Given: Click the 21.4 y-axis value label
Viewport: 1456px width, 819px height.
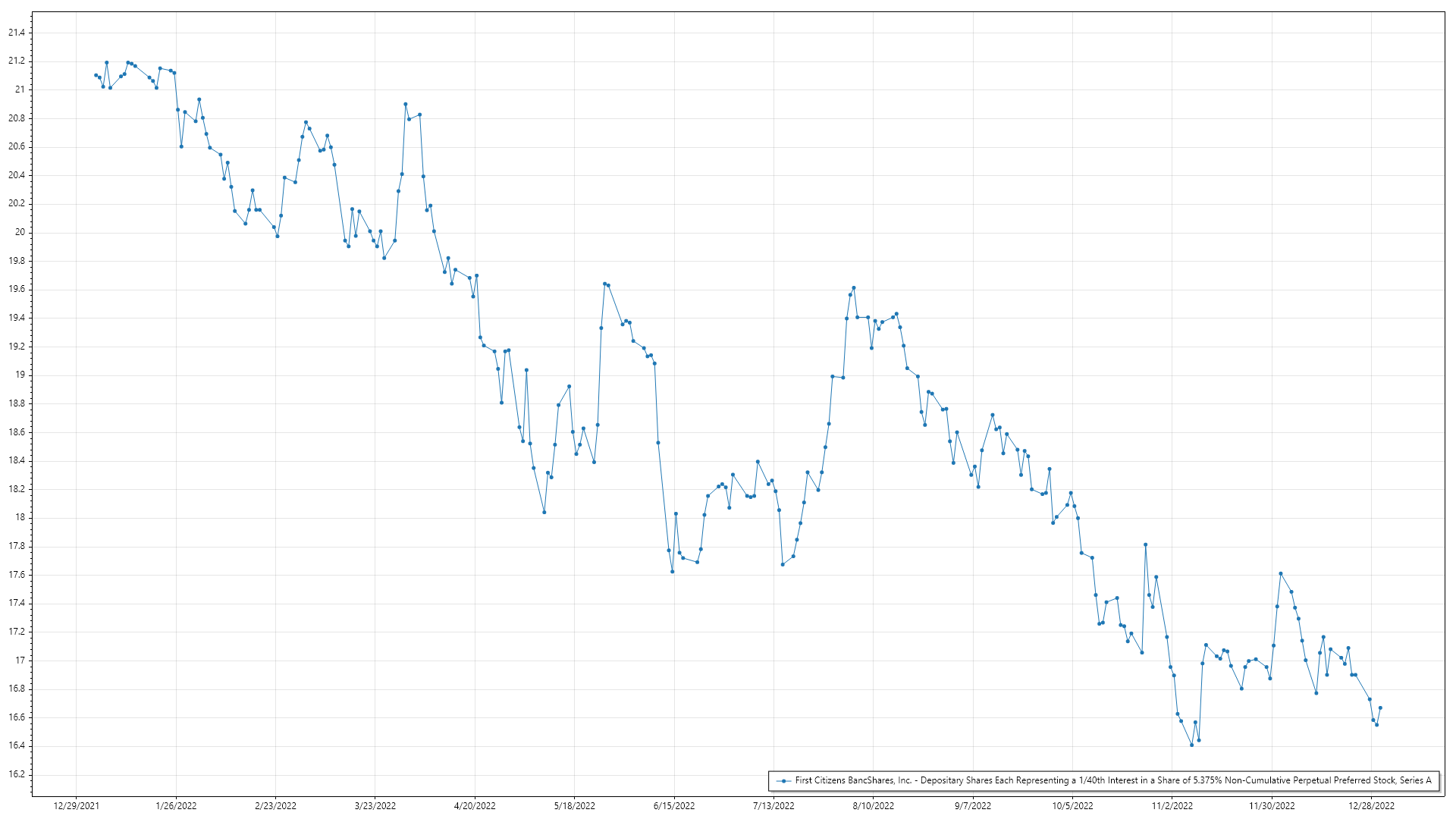Looking at the screenshot, I should point(17,33).
